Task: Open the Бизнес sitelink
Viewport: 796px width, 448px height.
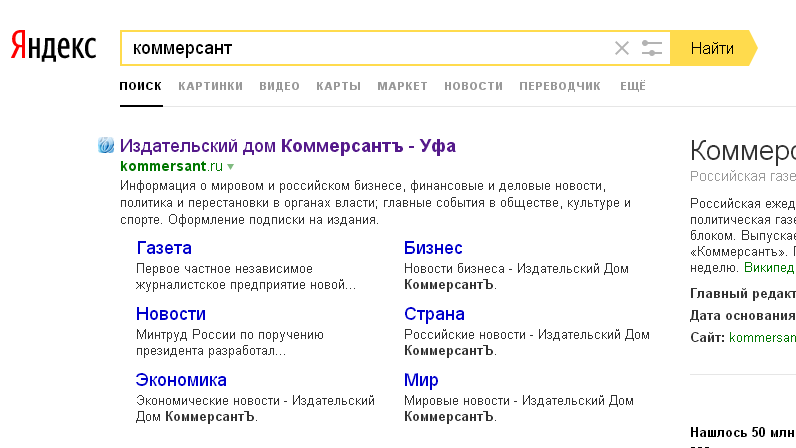Action: click(434, 248)
